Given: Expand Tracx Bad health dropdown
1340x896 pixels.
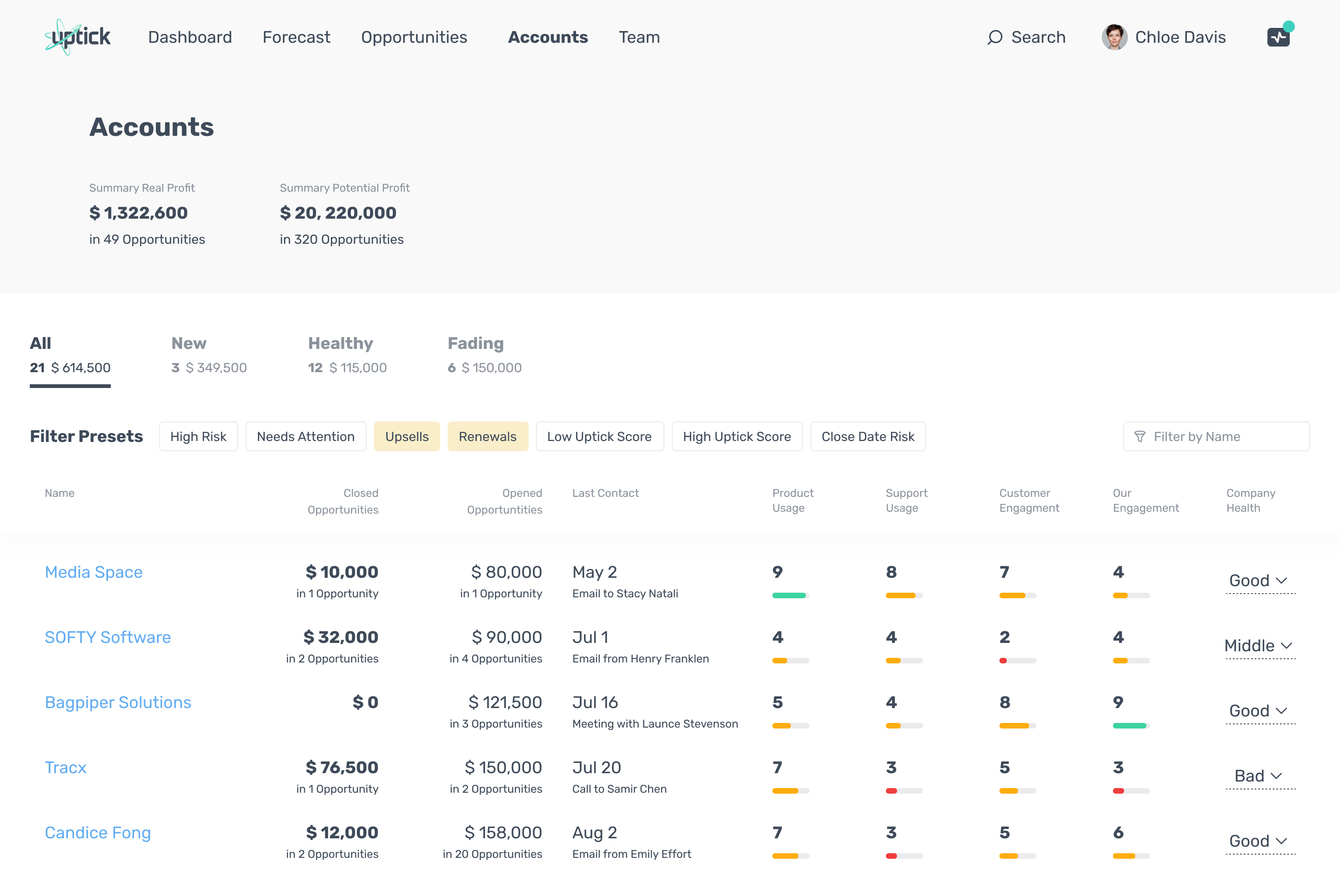Looking at the screenshot, I should pos(1260,776).
